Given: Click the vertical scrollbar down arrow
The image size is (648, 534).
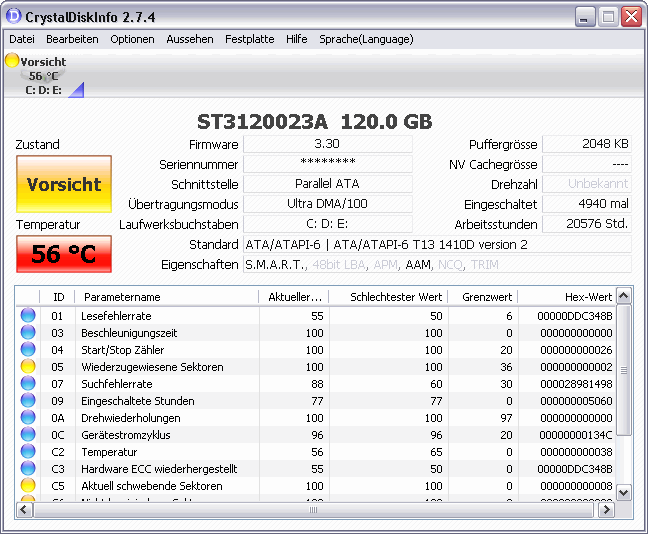Looking at the screenshot, I should (x=624, y=493).
